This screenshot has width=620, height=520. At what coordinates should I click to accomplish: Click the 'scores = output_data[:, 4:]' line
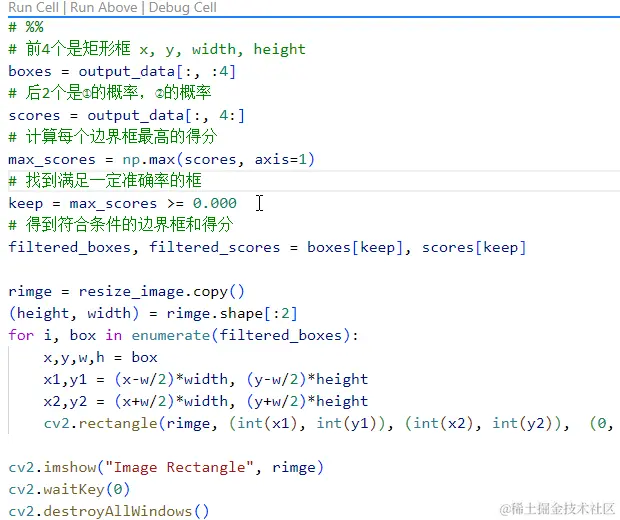pos(127,115)
